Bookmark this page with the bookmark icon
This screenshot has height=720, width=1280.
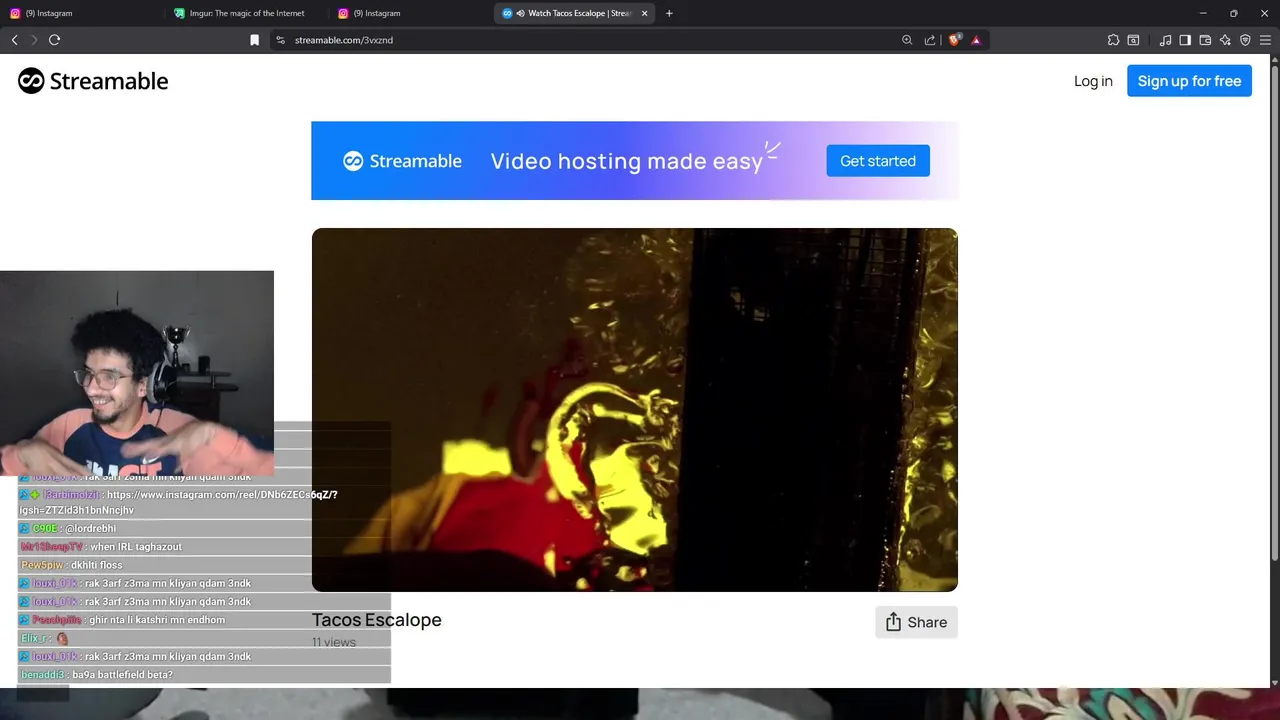coord(254,40)
